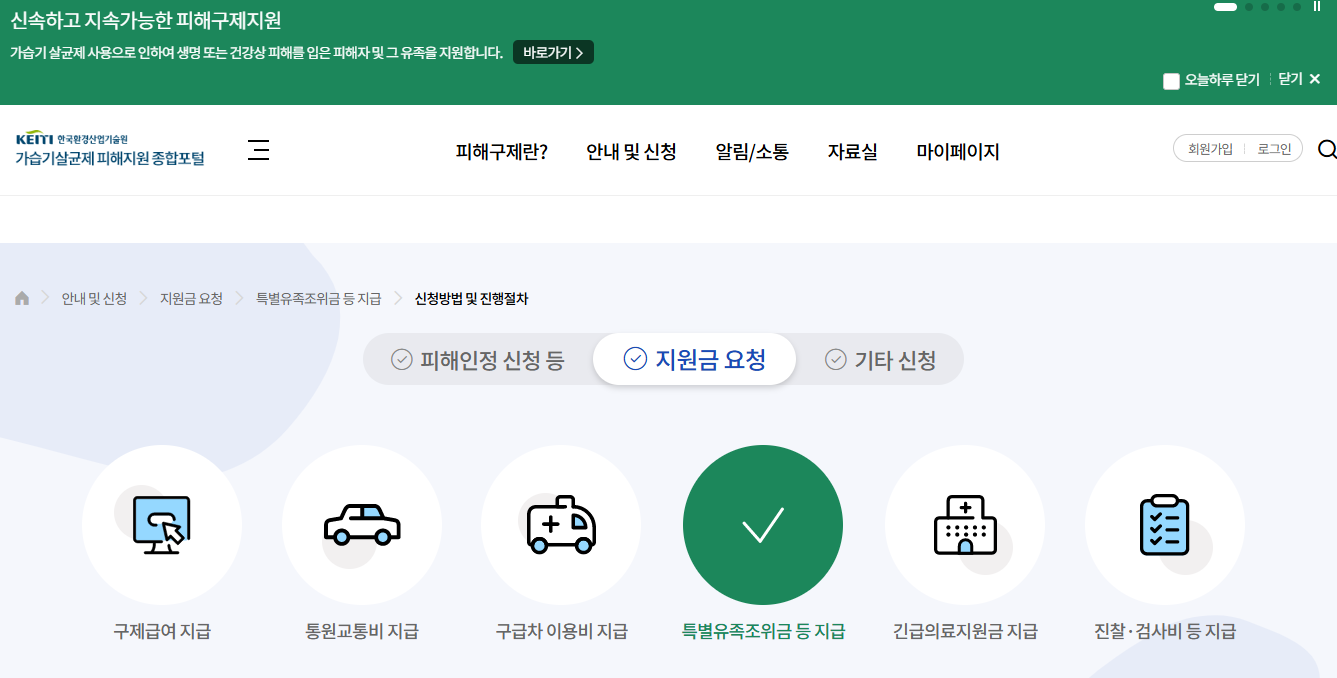Click the 통원교통비 지급 label
1337x678 pixels.
click(362, 631)
